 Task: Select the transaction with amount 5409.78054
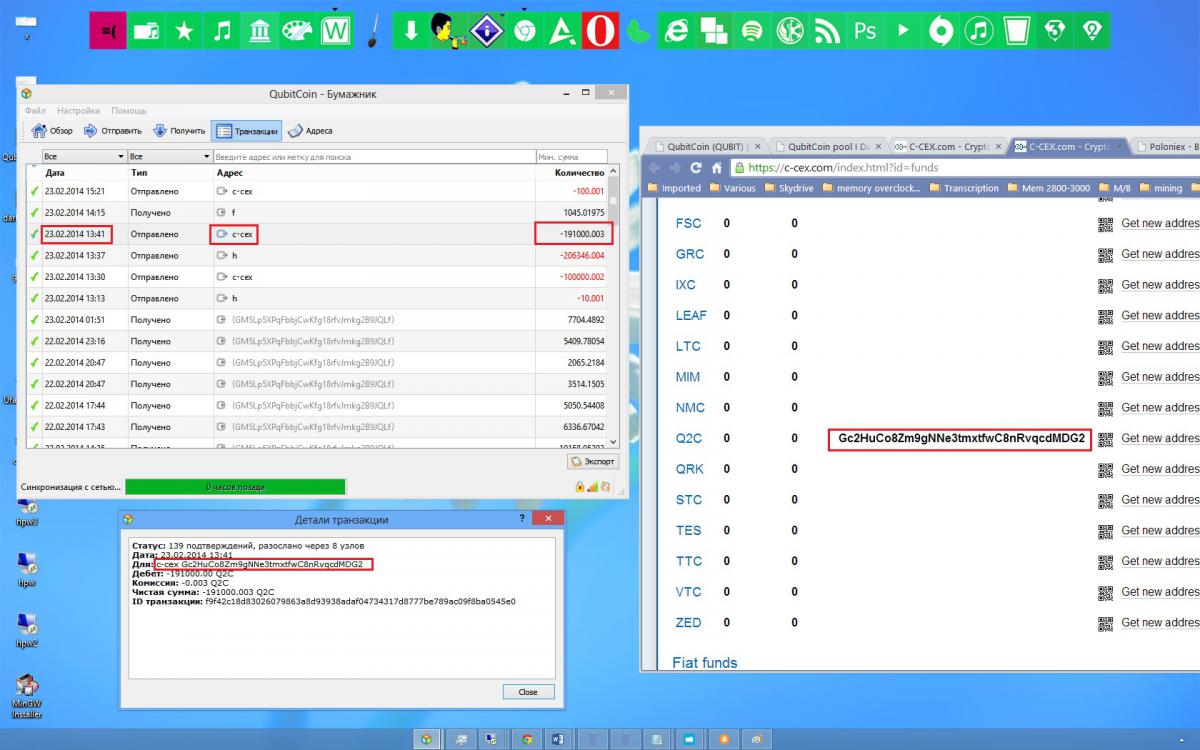317,341
